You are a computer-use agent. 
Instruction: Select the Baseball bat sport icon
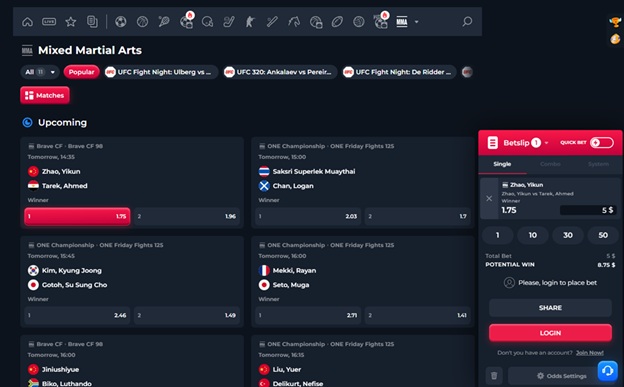[x=272, y=22]
